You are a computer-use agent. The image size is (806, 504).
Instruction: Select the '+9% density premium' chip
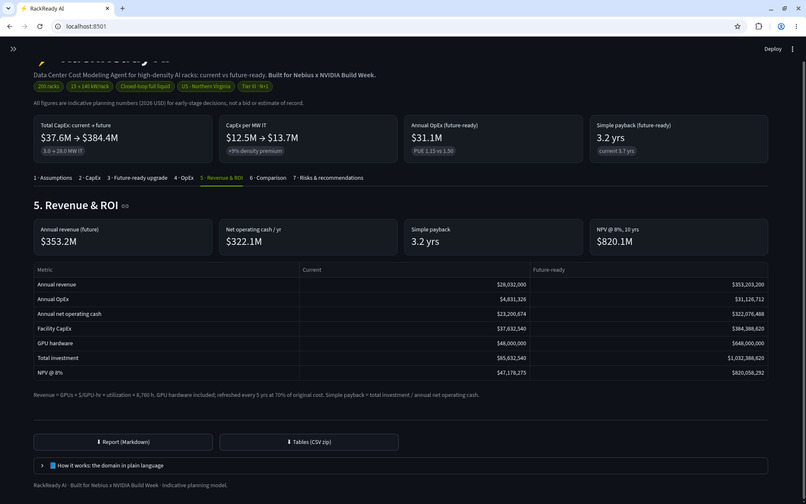click(x=255, y=151)
